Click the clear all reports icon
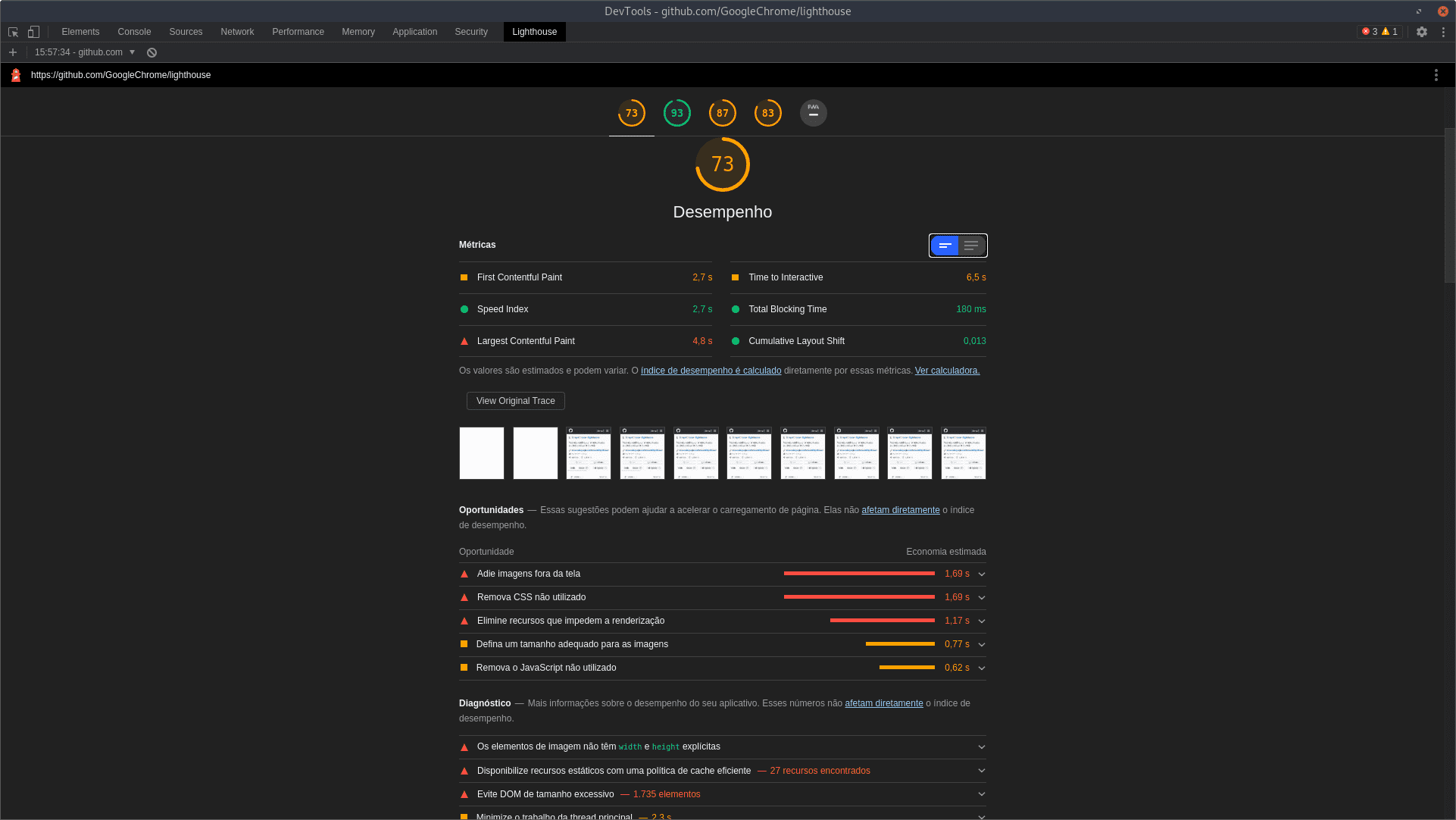 coord(152,52)
